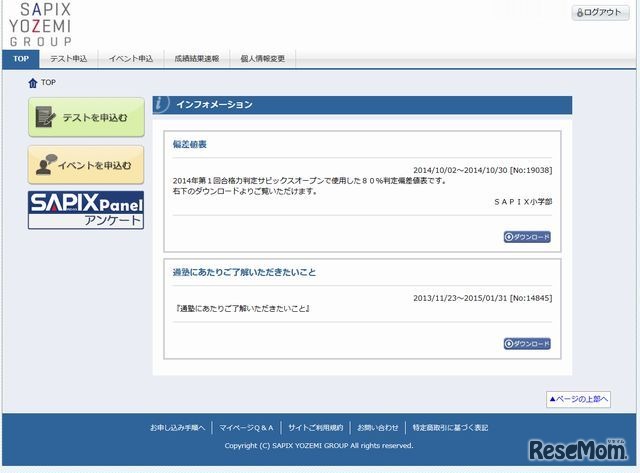Image resolution: width=640 pixels, height=473 pixels.
Task: Click the ページの上部へ link
Action: 578,399
